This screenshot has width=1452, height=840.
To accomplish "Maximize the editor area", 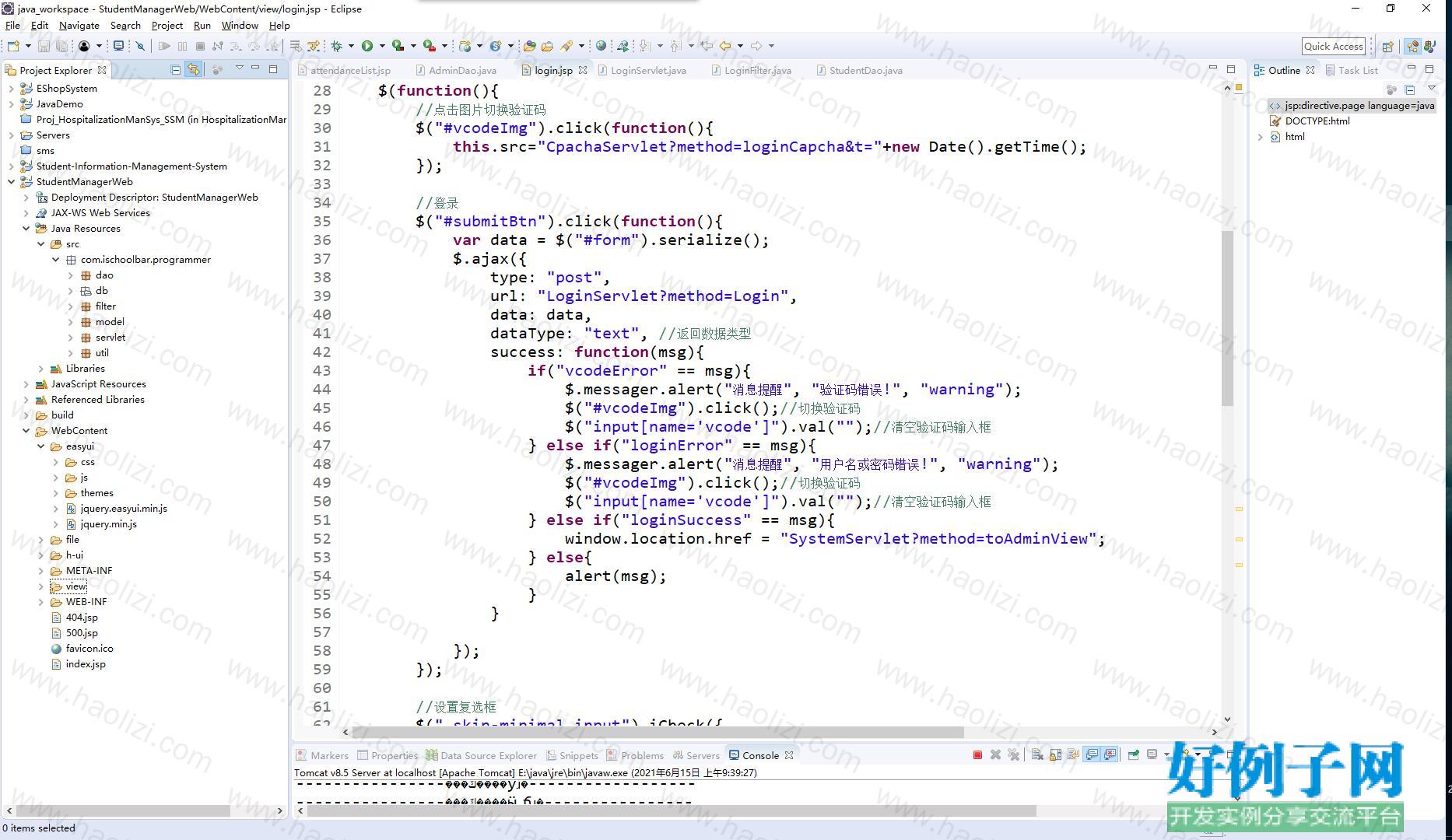I will (1231, 69).
